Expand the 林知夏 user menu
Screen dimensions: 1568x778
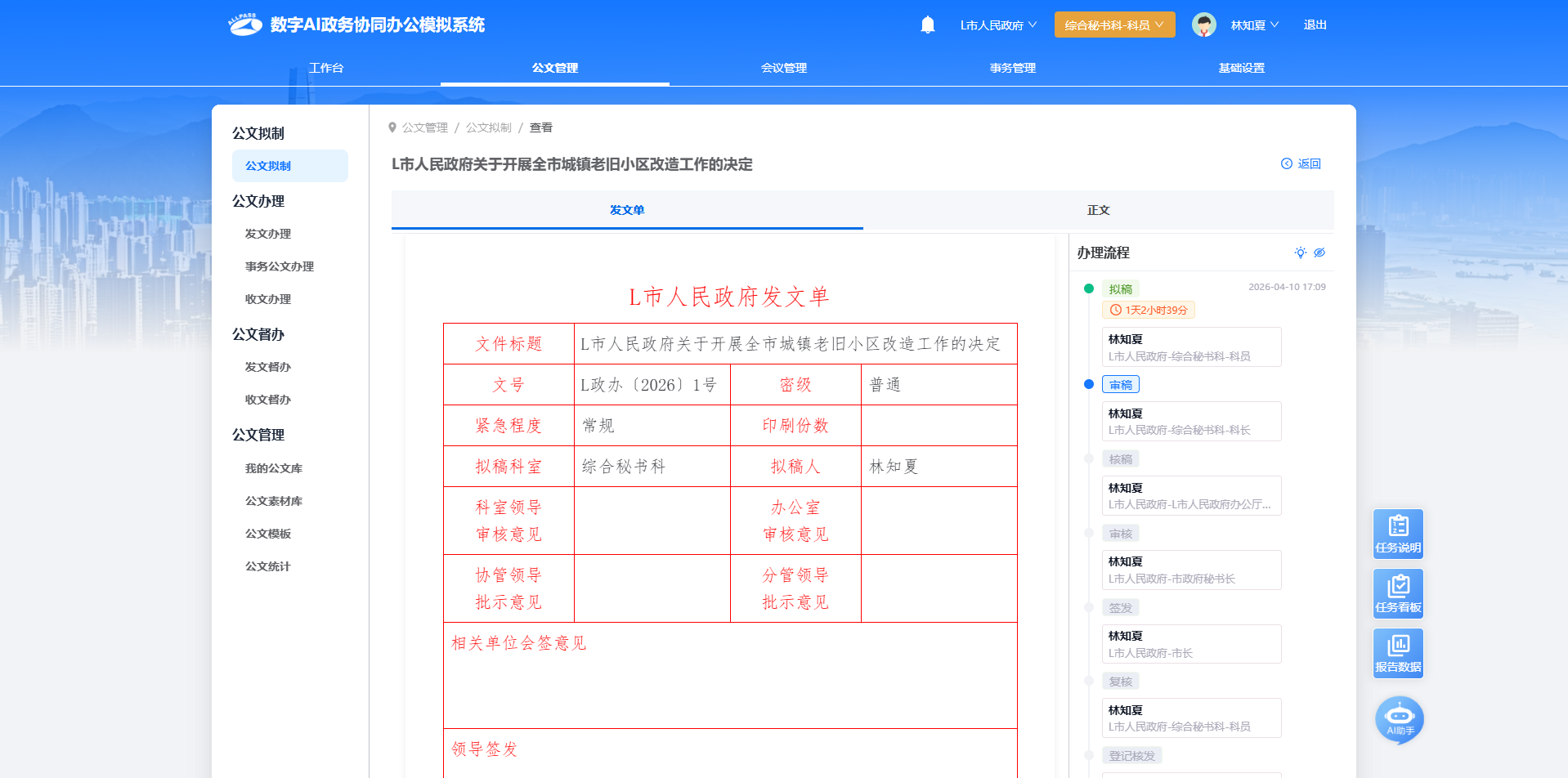pyautogui.click(x=1255, y=25)
